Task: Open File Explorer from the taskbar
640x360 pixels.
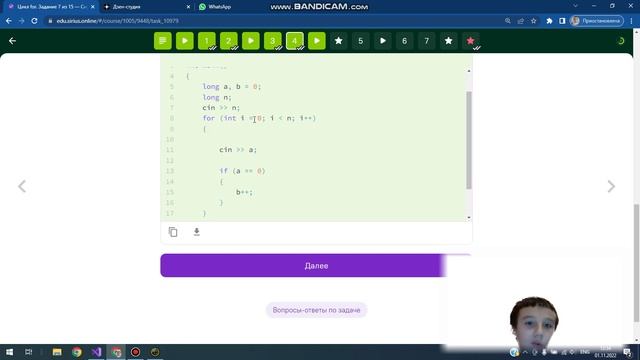Action: pos(57,352)
